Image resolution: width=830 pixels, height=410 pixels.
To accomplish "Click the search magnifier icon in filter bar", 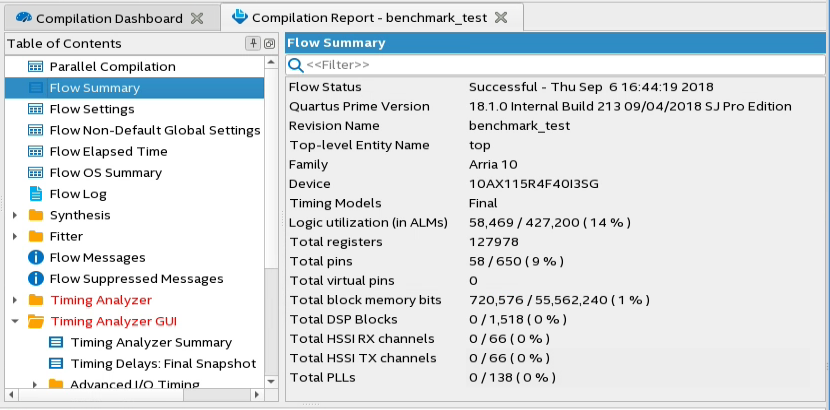I will pyautogui.click(x=296, y=65).
